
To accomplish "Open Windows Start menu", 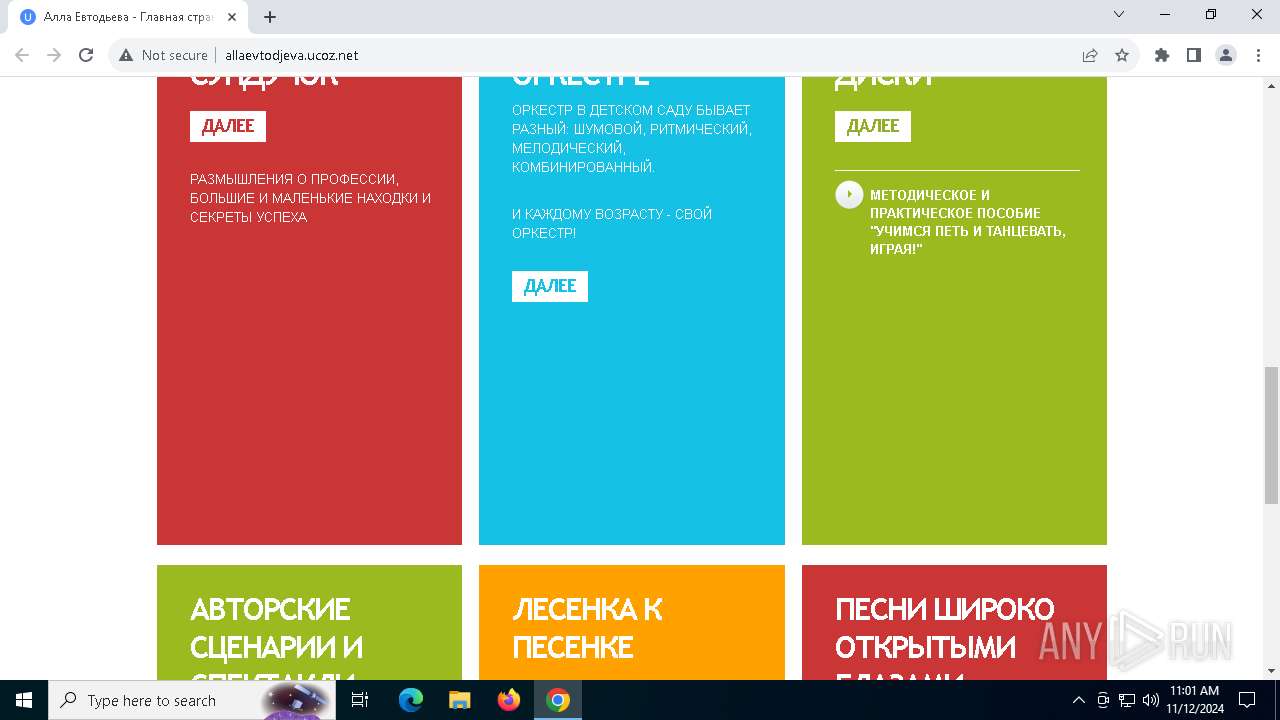I will point(24,700).
